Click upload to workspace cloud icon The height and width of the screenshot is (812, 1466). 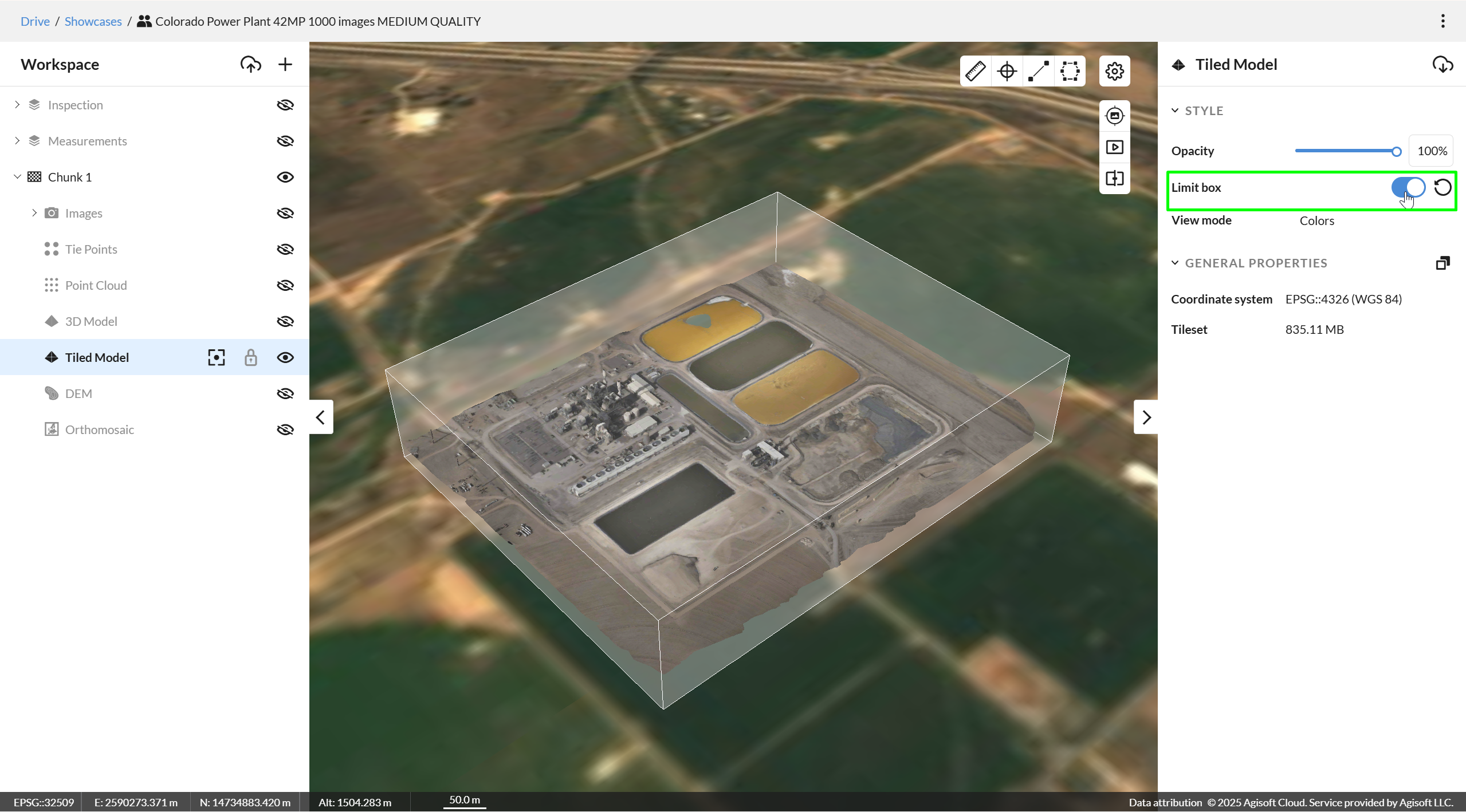pos(250,64)
